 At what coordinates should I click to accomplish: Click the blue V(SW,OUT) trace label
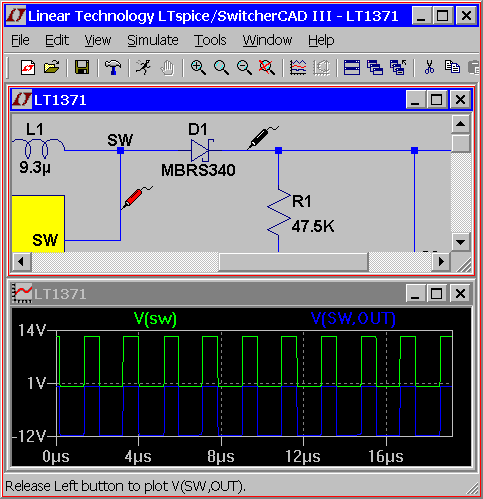(353, 319)
